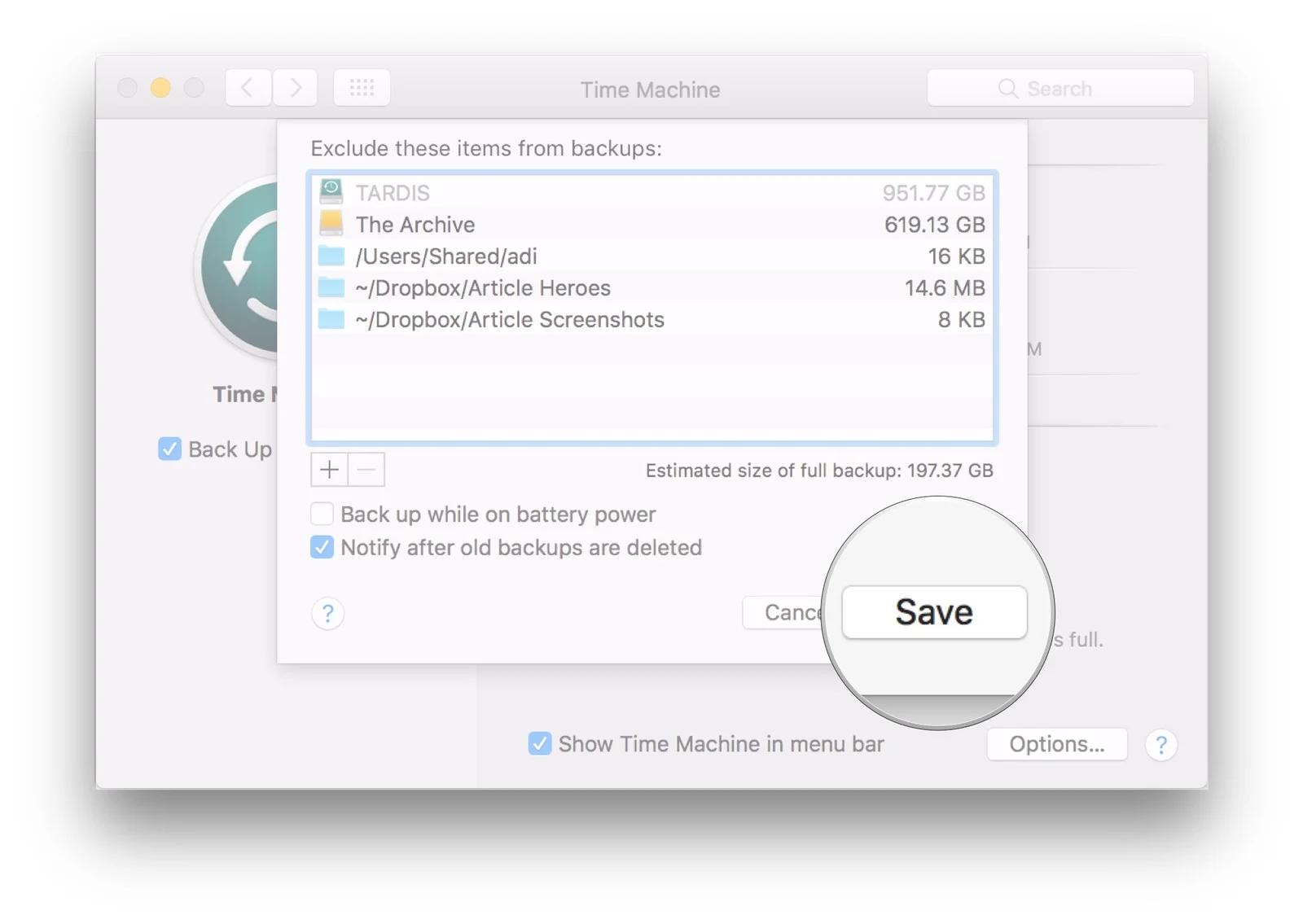Click the partially hidden Cancel button
Screen dimensions: 1303x924
click(x=785, y=612)
